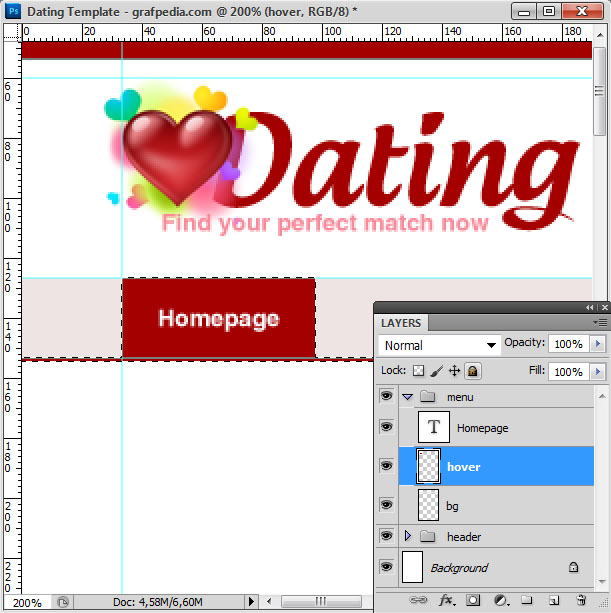Select the header group
This screenshot has width=611, height=613.
click(x=496, y=536)
